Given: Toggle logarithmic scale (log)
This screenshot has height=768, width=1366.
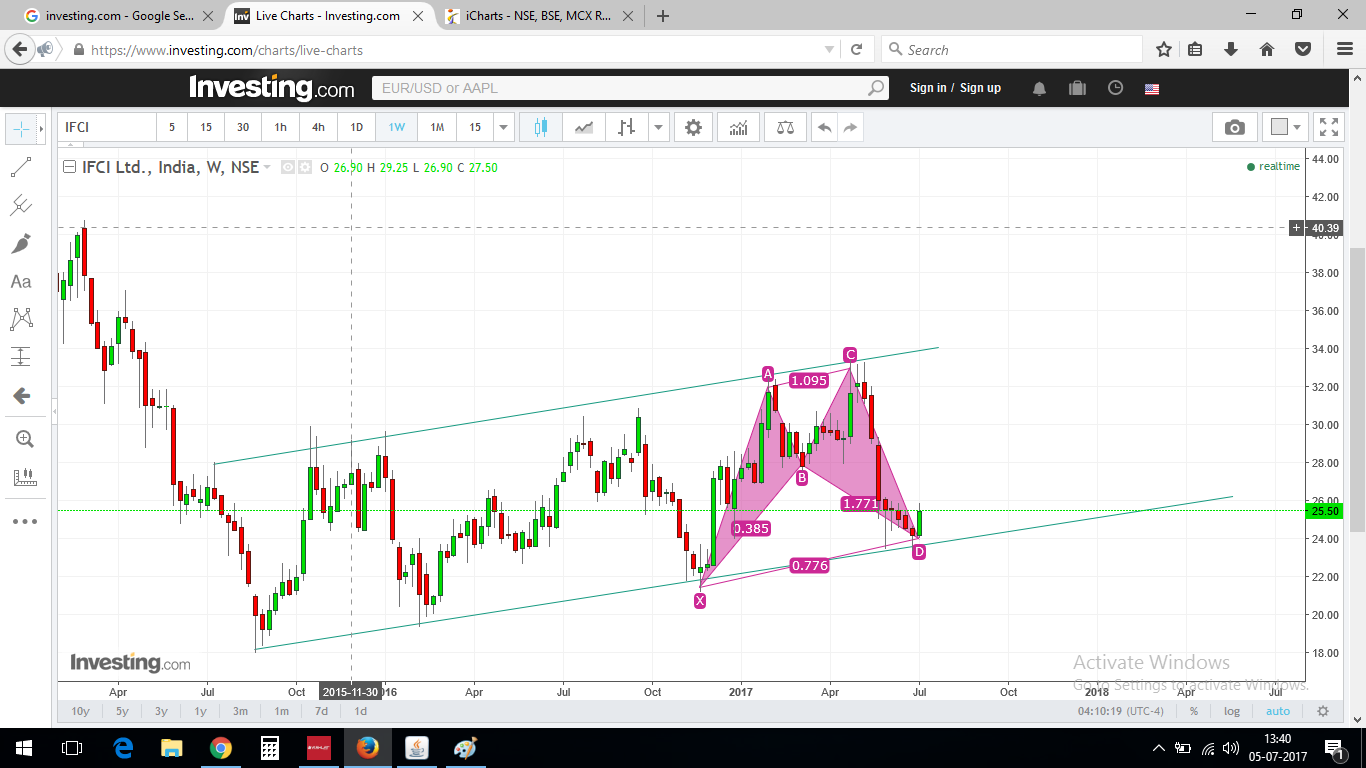Looking at the screenshot, I should 1232,711.
